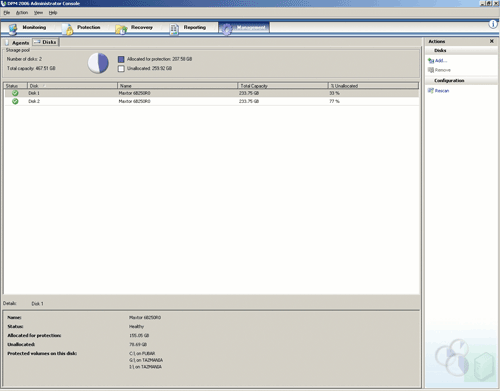This screenshot has width=500, height=391.
Task: Open the Monitoring section icon
Action: (13, 29)
